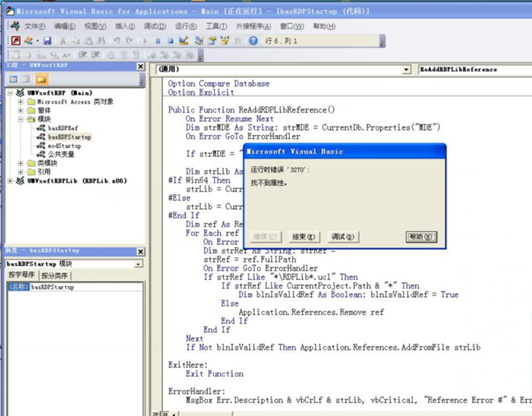This screenshot has width=532, height=416.
Task: Open the 编辑(E) menu
Action: (x=65, y=26)
